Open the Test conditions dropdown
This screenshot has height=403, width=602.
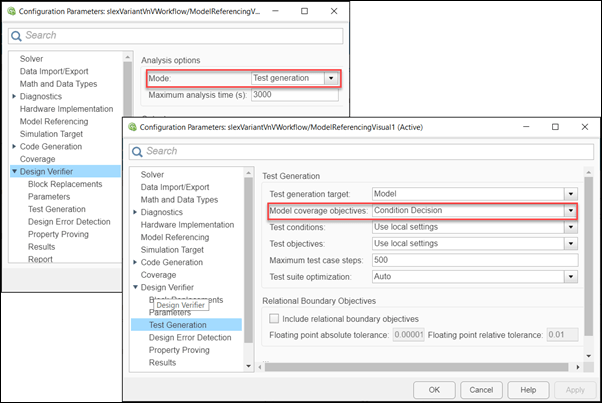[x=571, y=227]
